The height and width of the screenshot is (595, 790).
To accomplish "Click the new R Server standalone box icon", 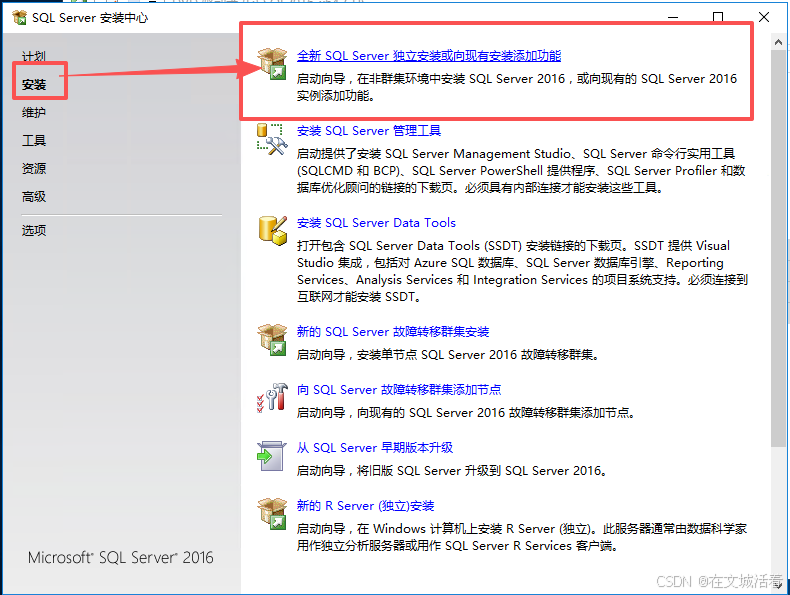I will 272,513.
